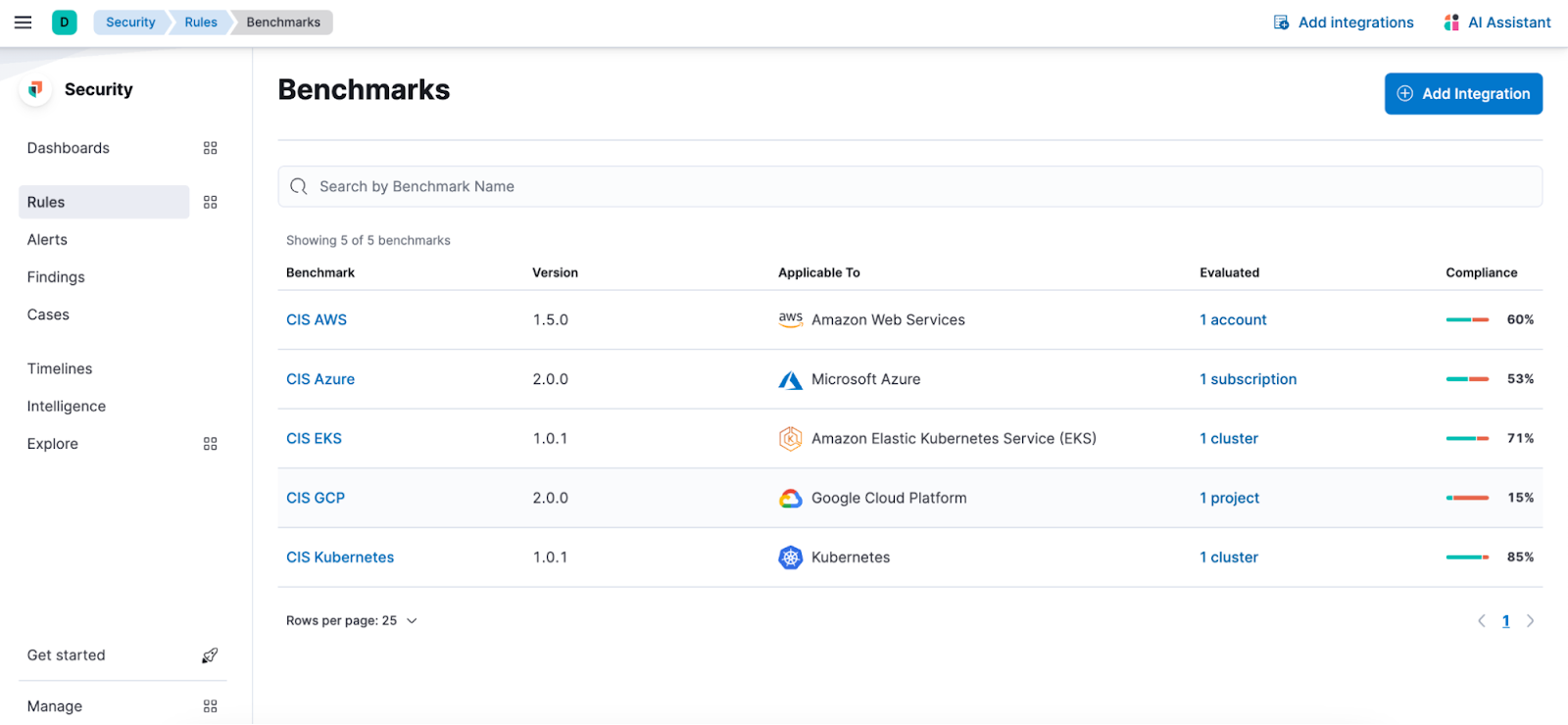Click the green D space avatar
This screenshot has height=725, width=1568.
pos(65,22)
